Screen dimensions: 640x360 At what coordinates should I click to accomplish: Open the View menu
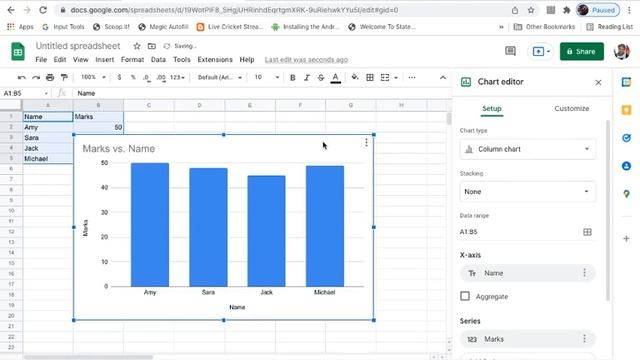point(80,60)
